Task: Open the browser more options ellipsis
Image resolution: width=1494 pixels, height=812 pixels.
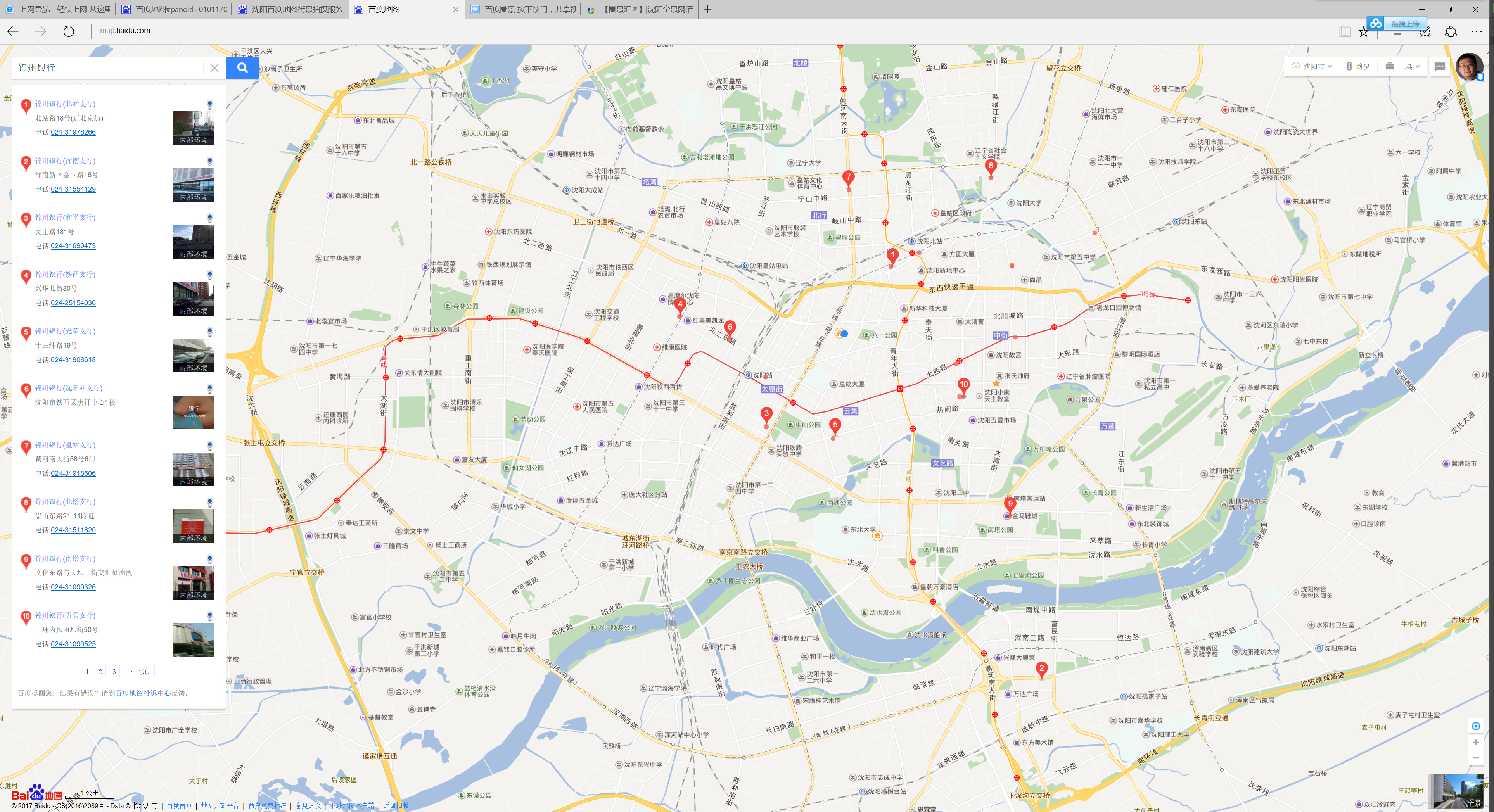Action: pos(1476,32)
